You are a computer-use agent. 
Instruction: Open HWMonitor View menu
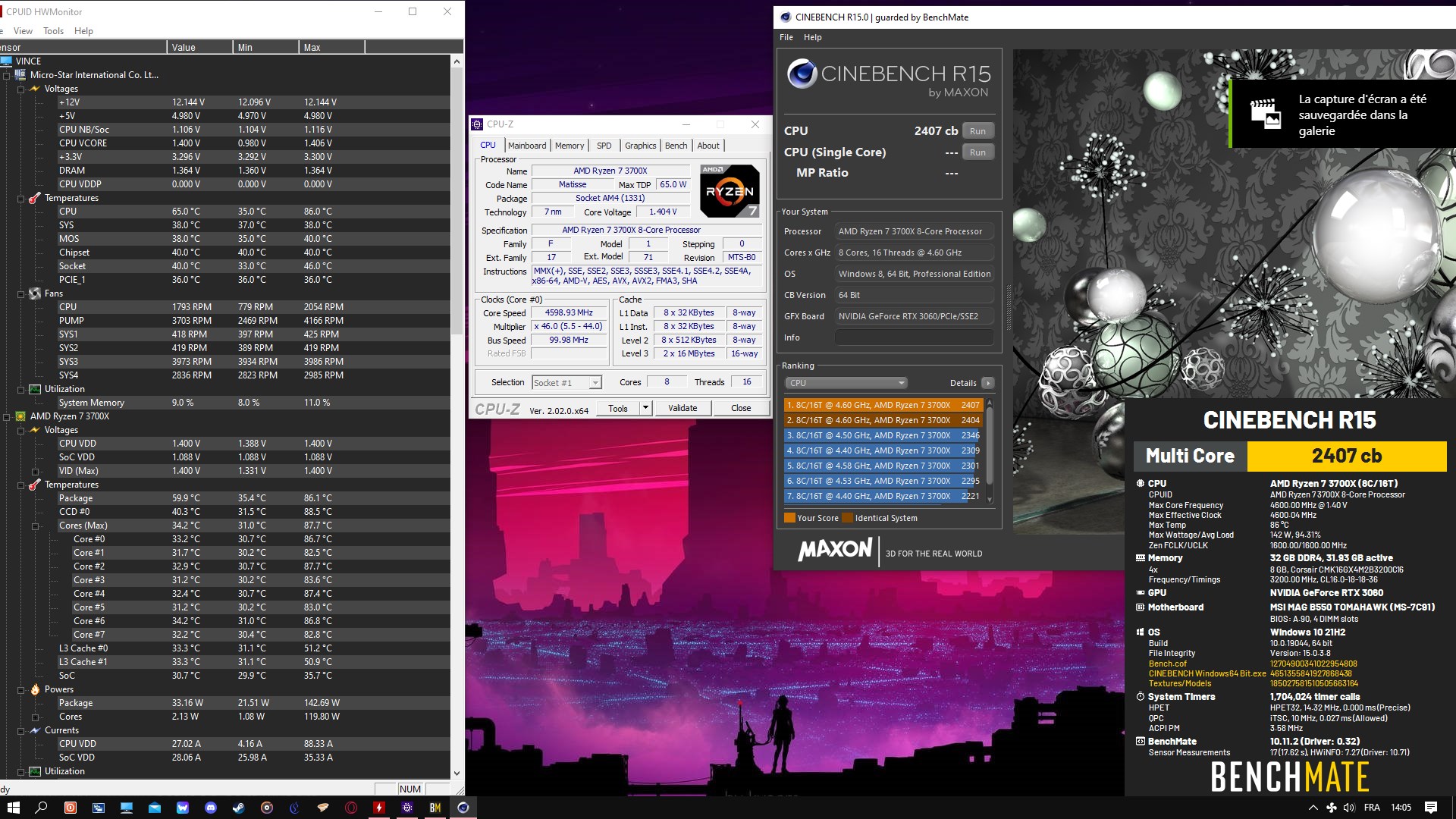click(x=23, y=31)
